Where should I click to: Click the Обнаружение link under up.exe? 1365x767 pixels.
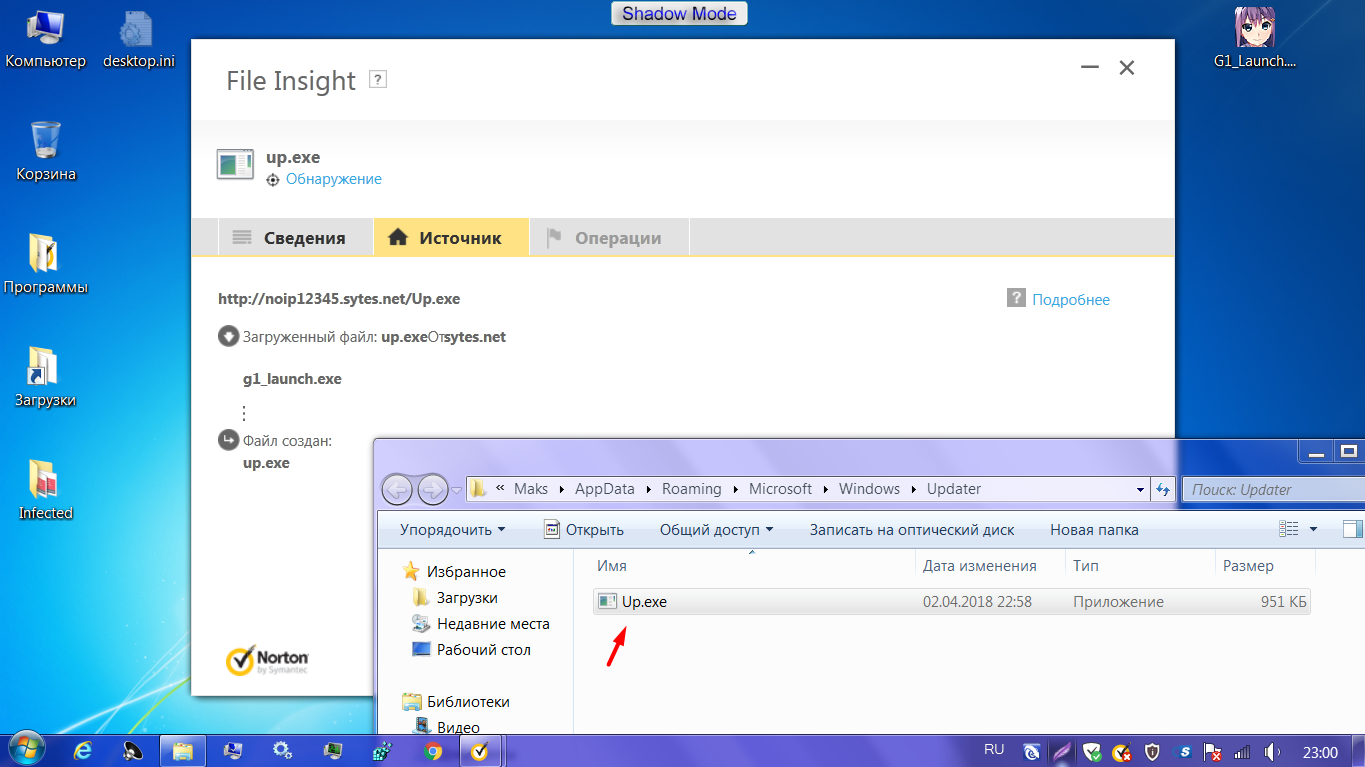click(x=333, y=179)
